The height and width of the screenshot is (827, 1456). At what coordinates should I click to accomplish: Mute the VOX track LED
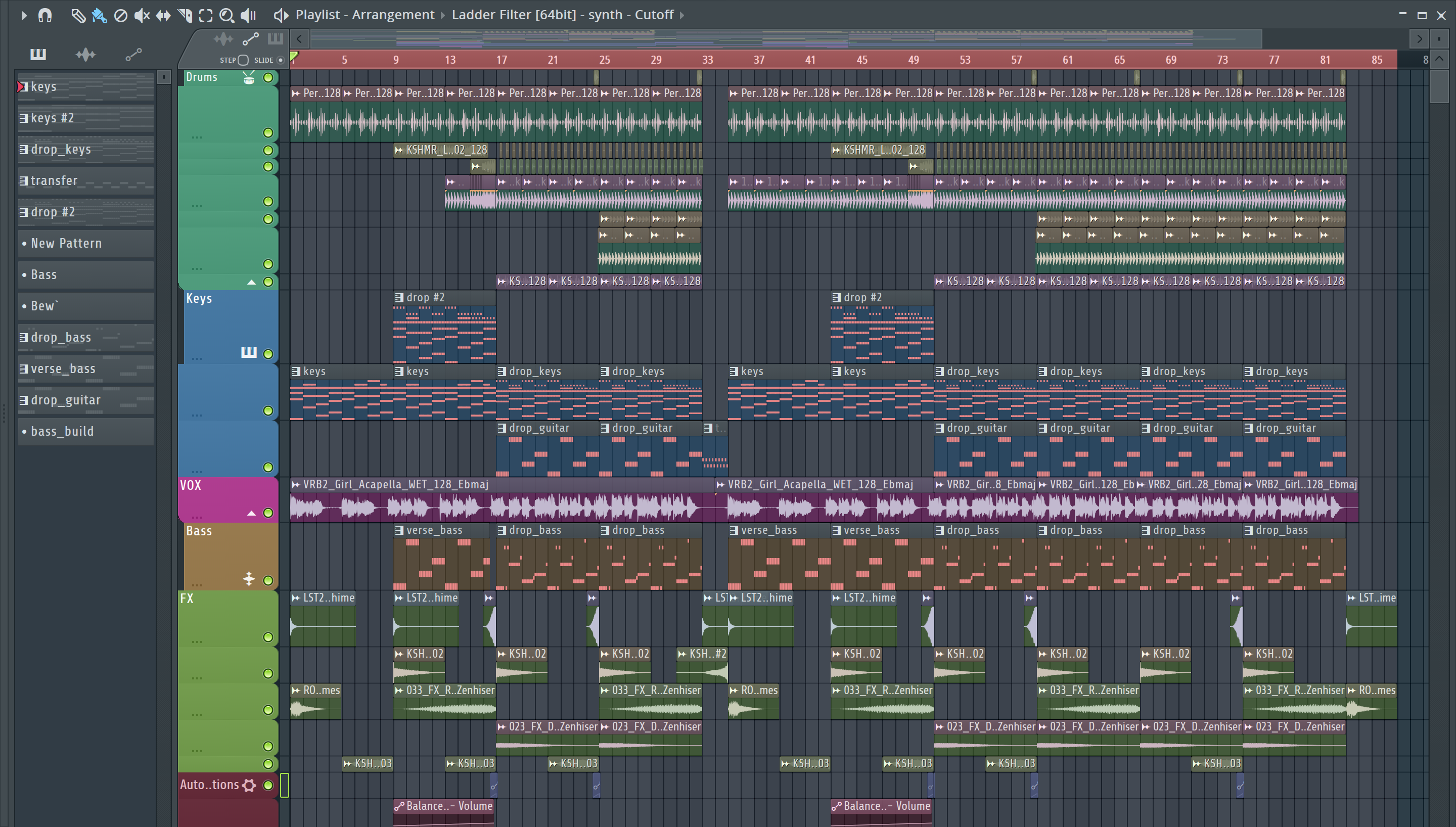(268, 513)
